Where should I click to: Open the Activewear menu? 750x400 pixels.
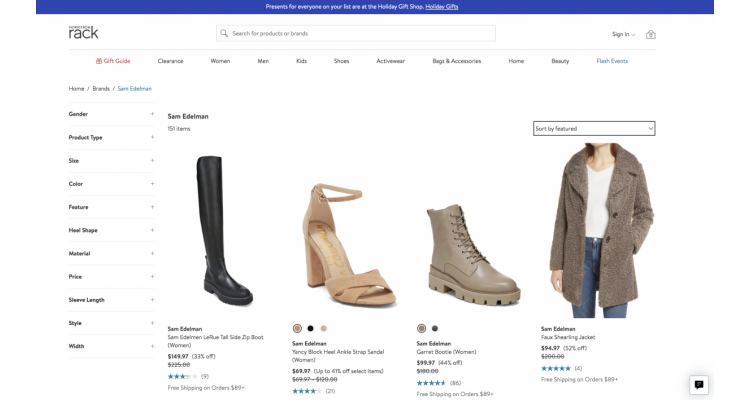coord(390,61)
